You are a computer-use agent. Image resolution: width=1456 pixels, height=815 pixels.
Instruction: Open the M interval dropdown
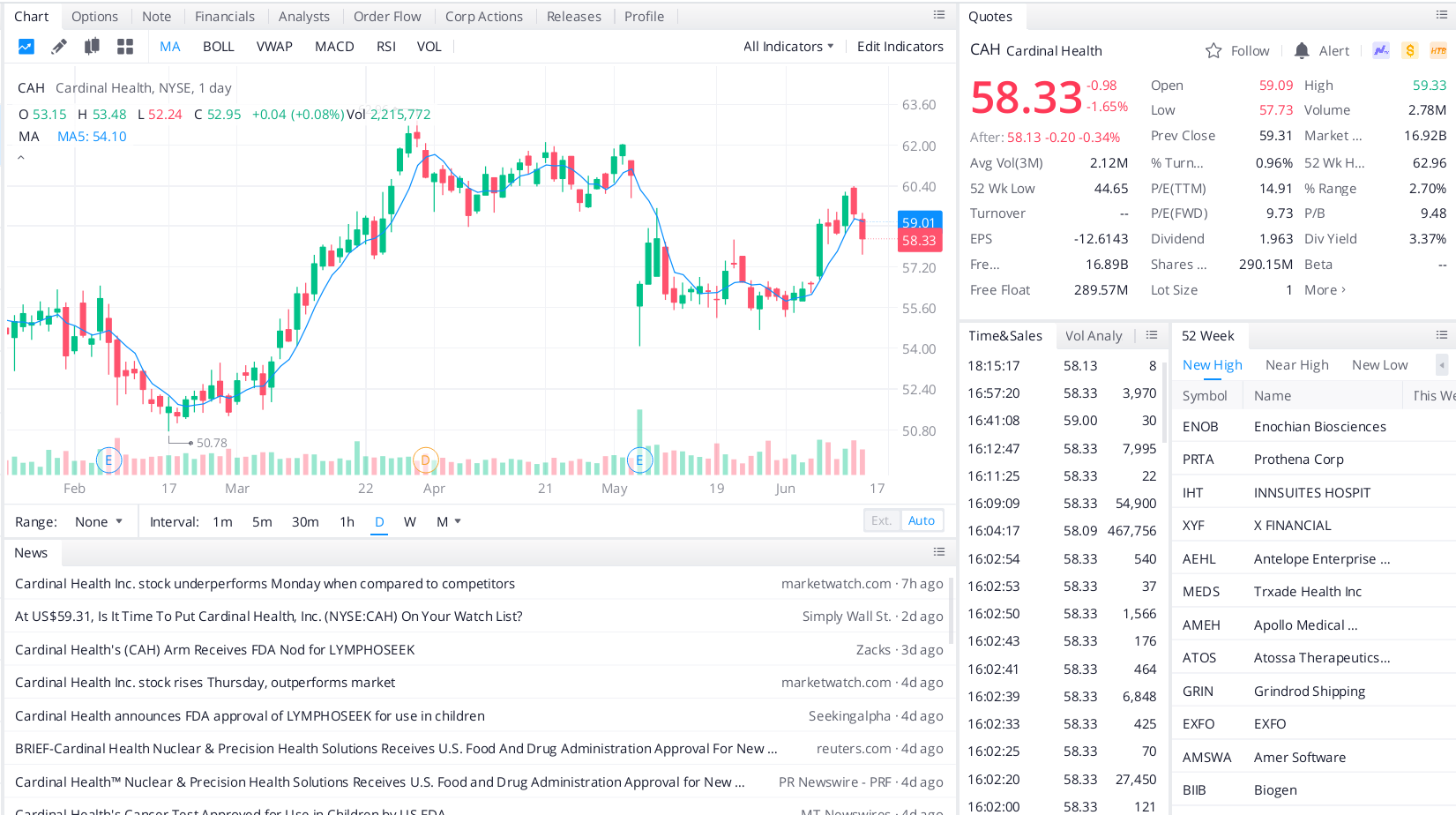pos(449,522)
